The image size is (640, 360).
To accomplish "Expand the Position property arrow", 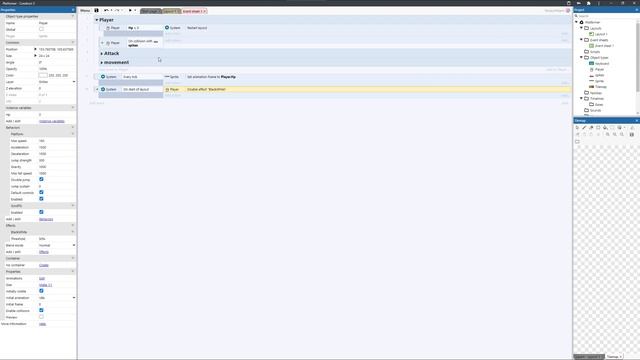I will pos(35,49).
